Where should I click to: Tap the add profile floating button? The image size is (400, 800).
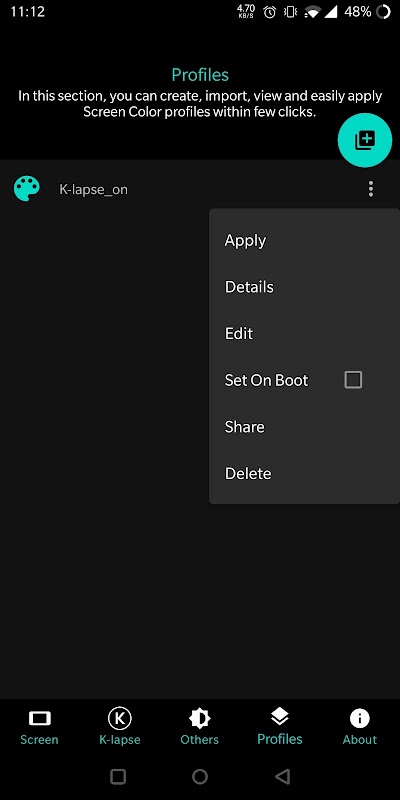(365, 140)
